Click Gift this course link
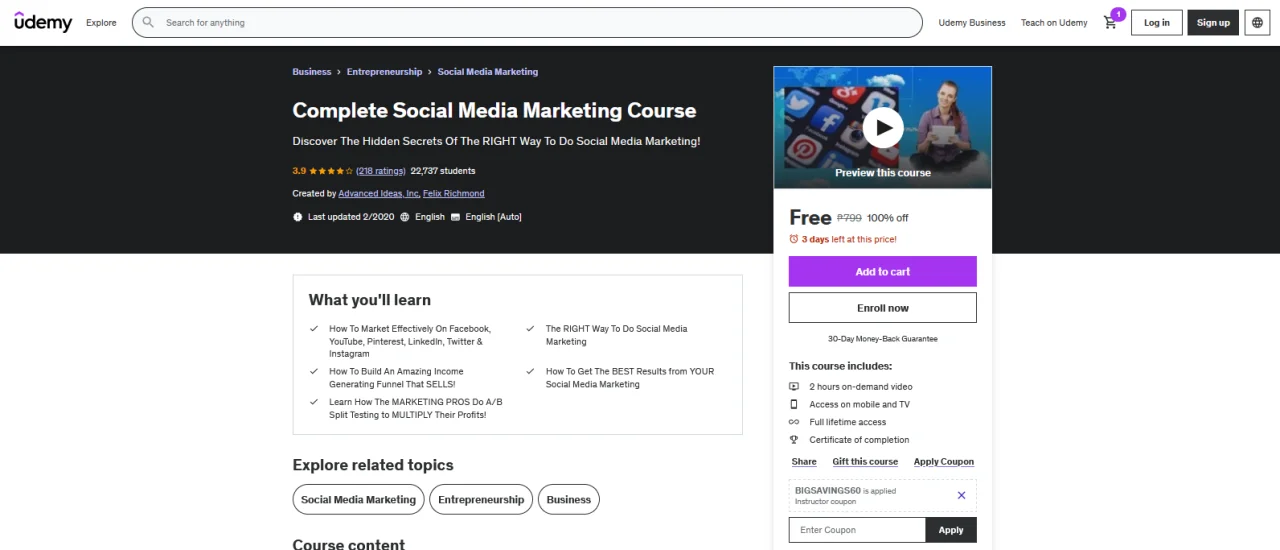 pos(865,462)
